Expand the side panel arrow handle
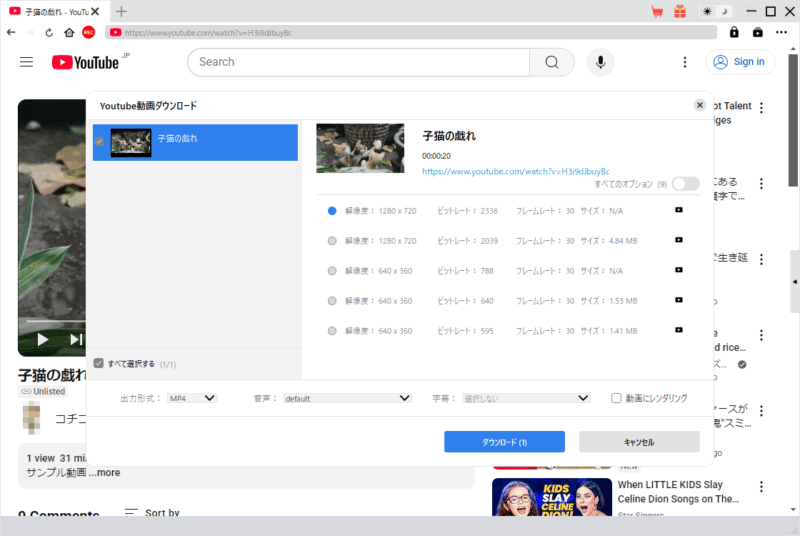 pos(794,282)
